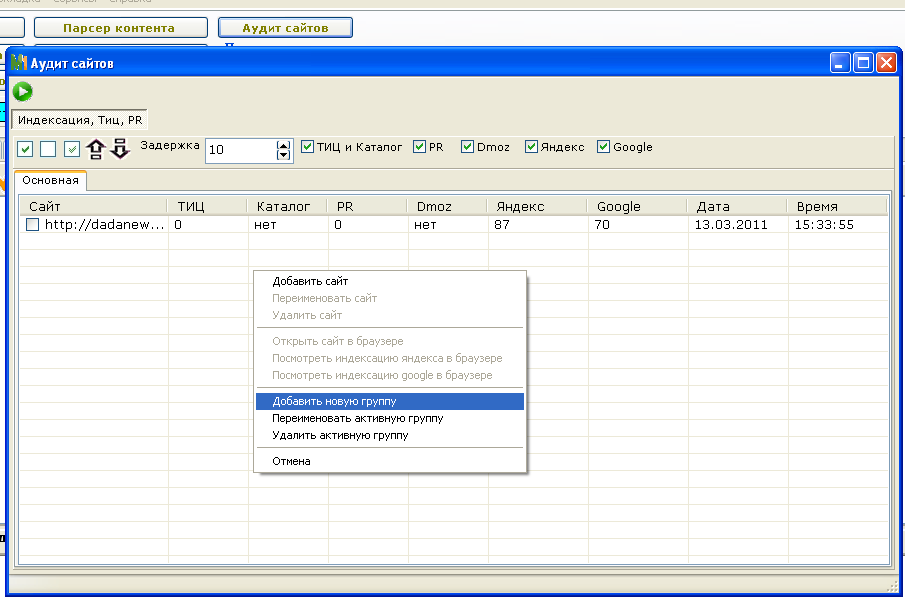Click the Аудит сайтов title bar icon
Screen dimensions: 905x602
click(18, 63)
